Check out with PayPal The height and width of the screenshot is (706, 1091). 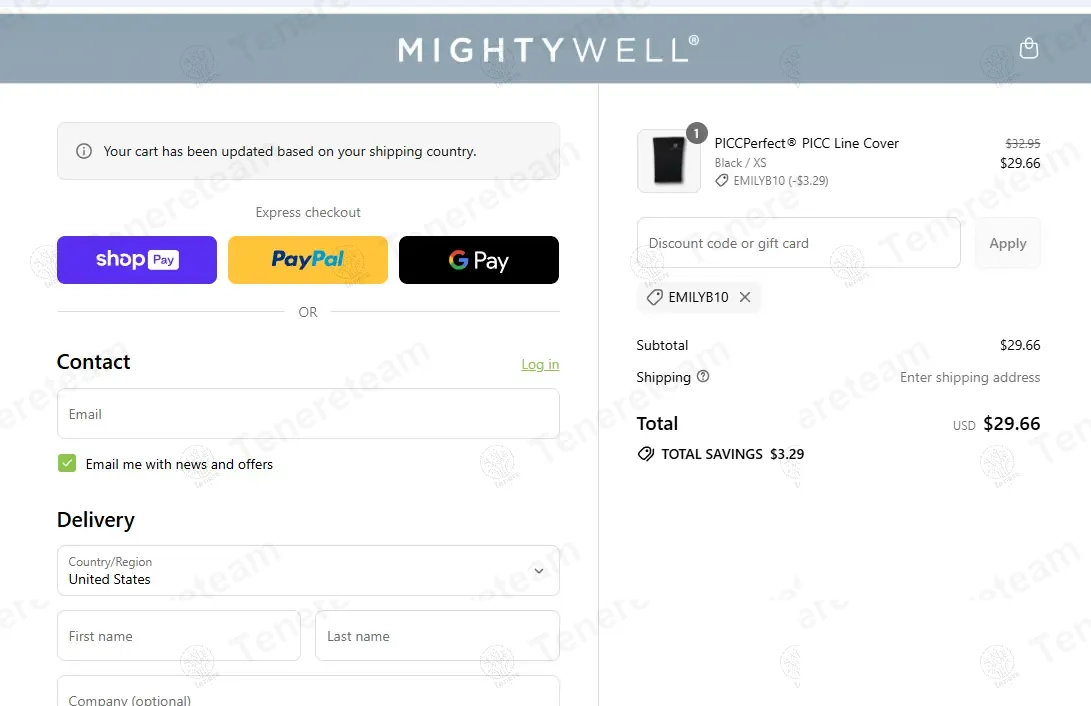pos(308,260)
